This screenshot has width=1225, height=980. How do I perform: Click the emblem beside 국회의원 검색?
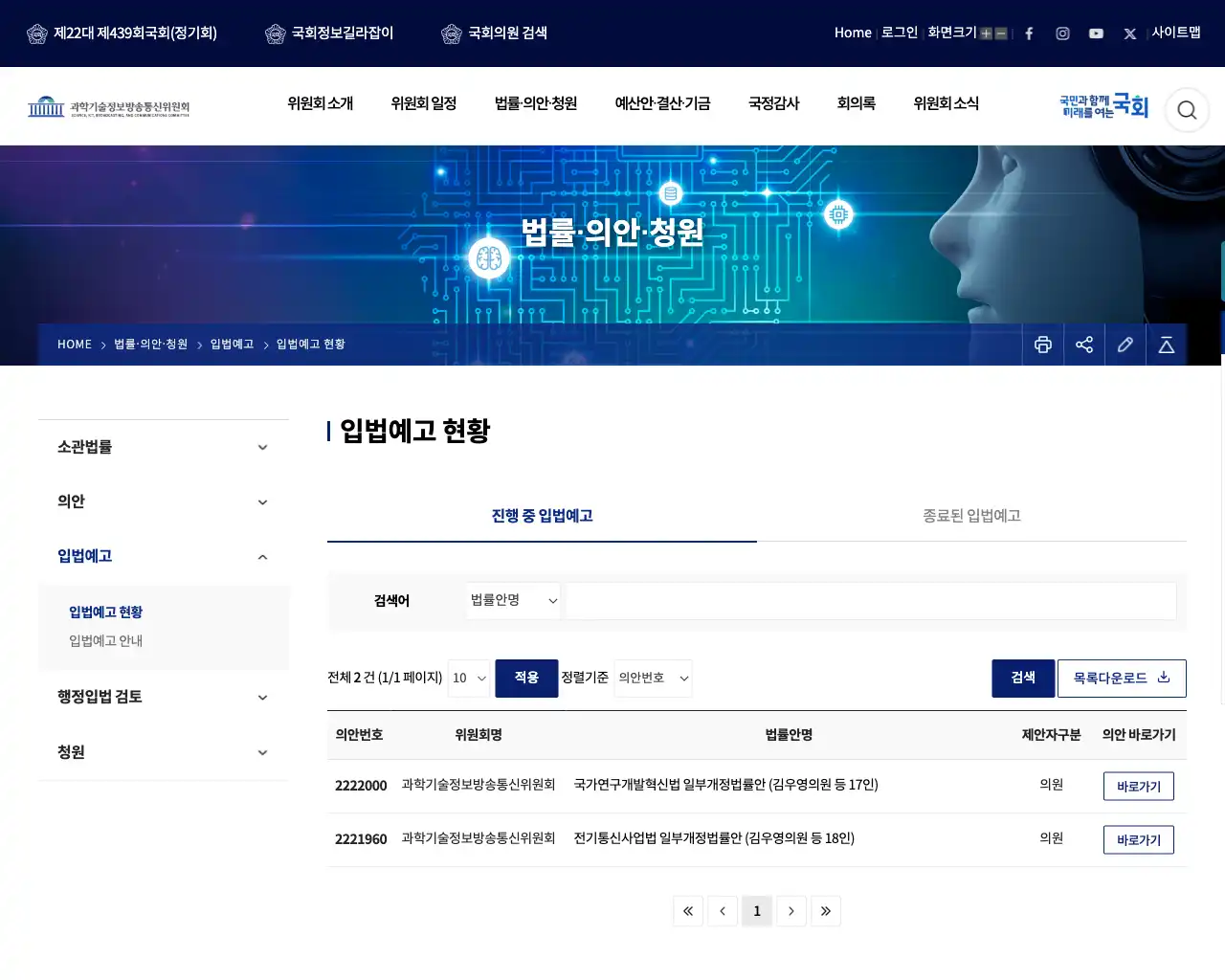click(452, 33)
